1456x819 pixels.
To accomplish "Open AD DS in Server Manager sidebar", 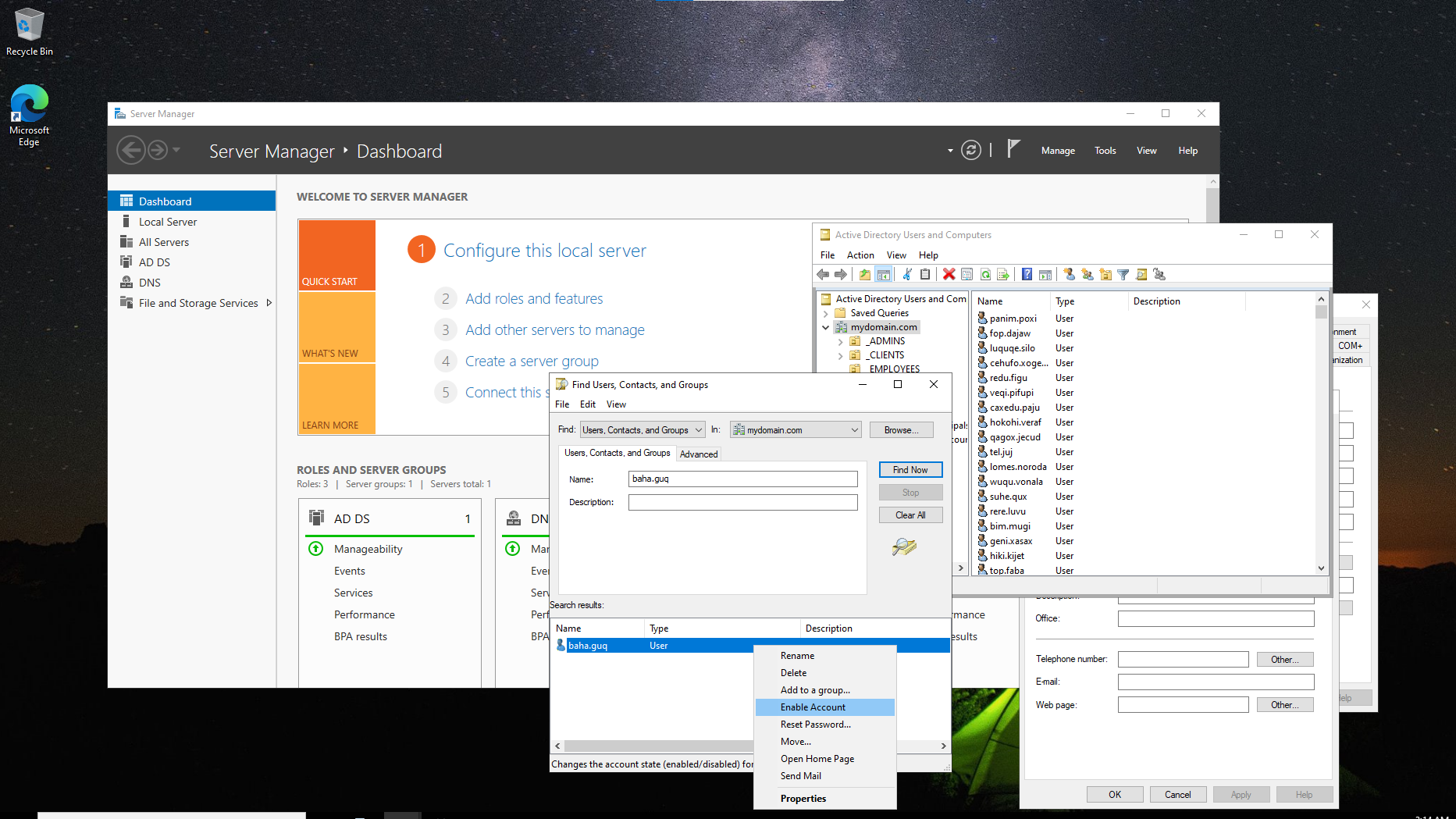I will point(192,262).
